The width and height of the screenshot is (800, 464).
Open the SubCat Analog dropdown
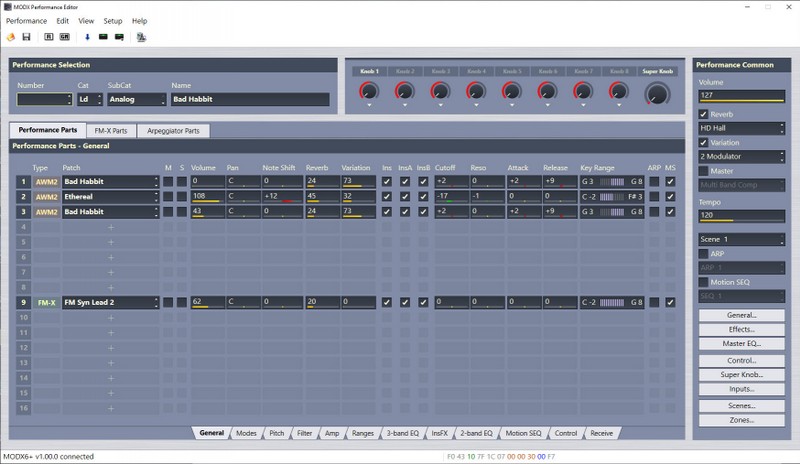point(135,100)
